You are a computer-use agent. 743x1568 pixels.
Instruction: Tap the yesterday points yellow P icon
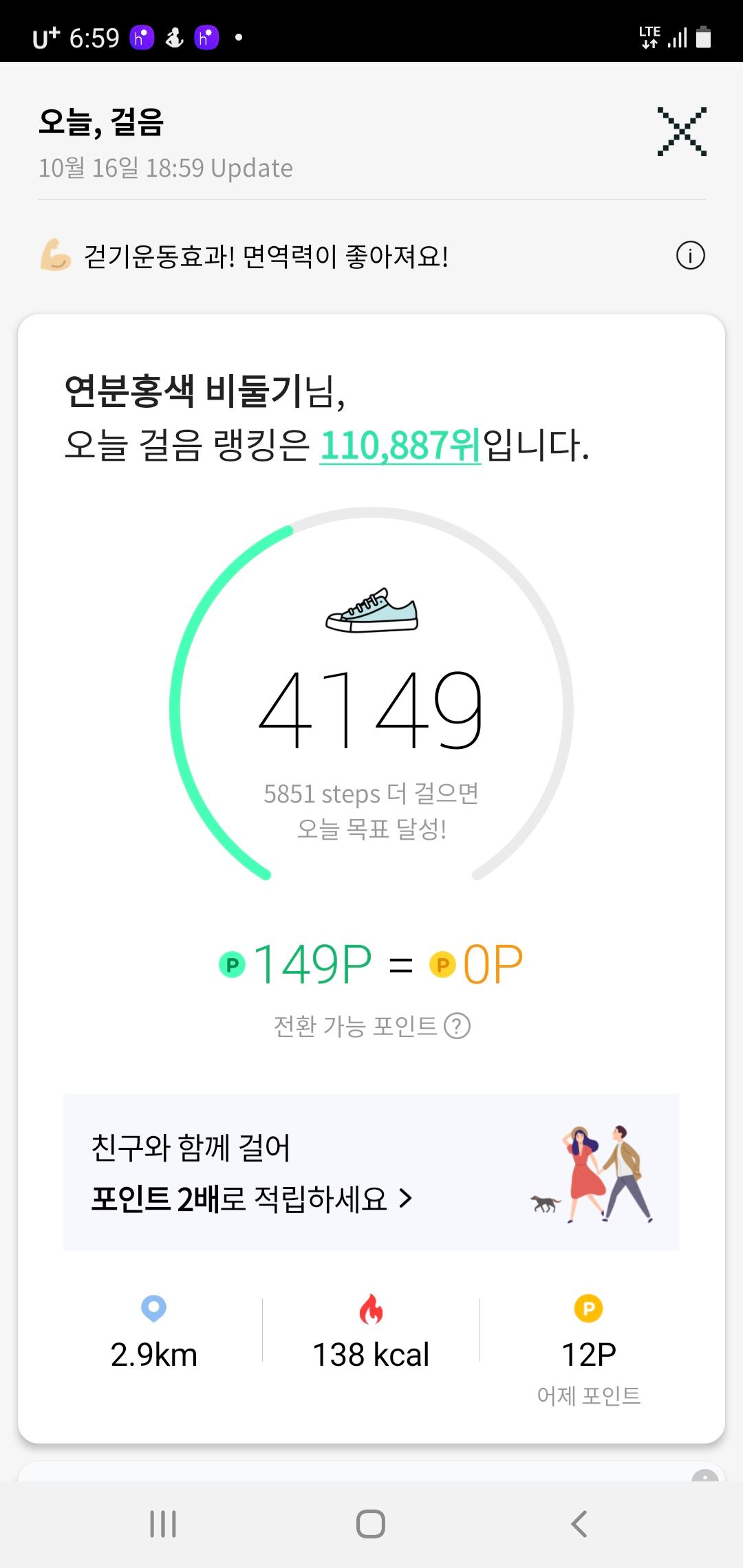pyautogui.click(x=588, y=1308)
